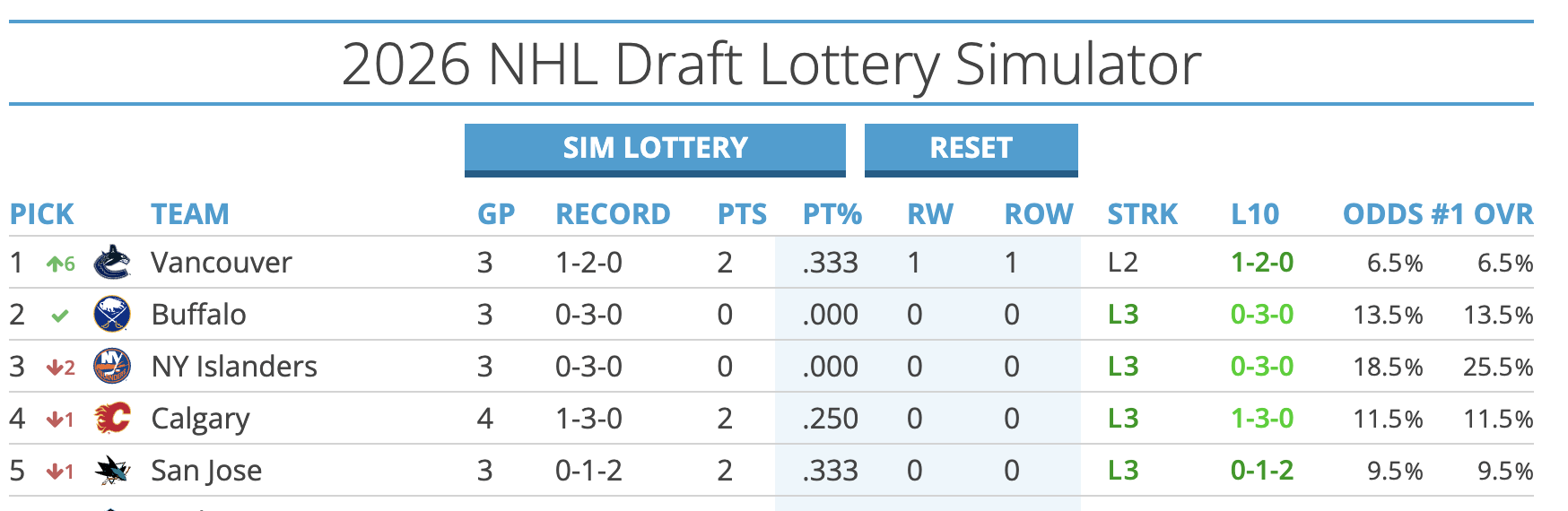Sort by the PT% column header
The image size is (1568, 511).
pos(832,214)
